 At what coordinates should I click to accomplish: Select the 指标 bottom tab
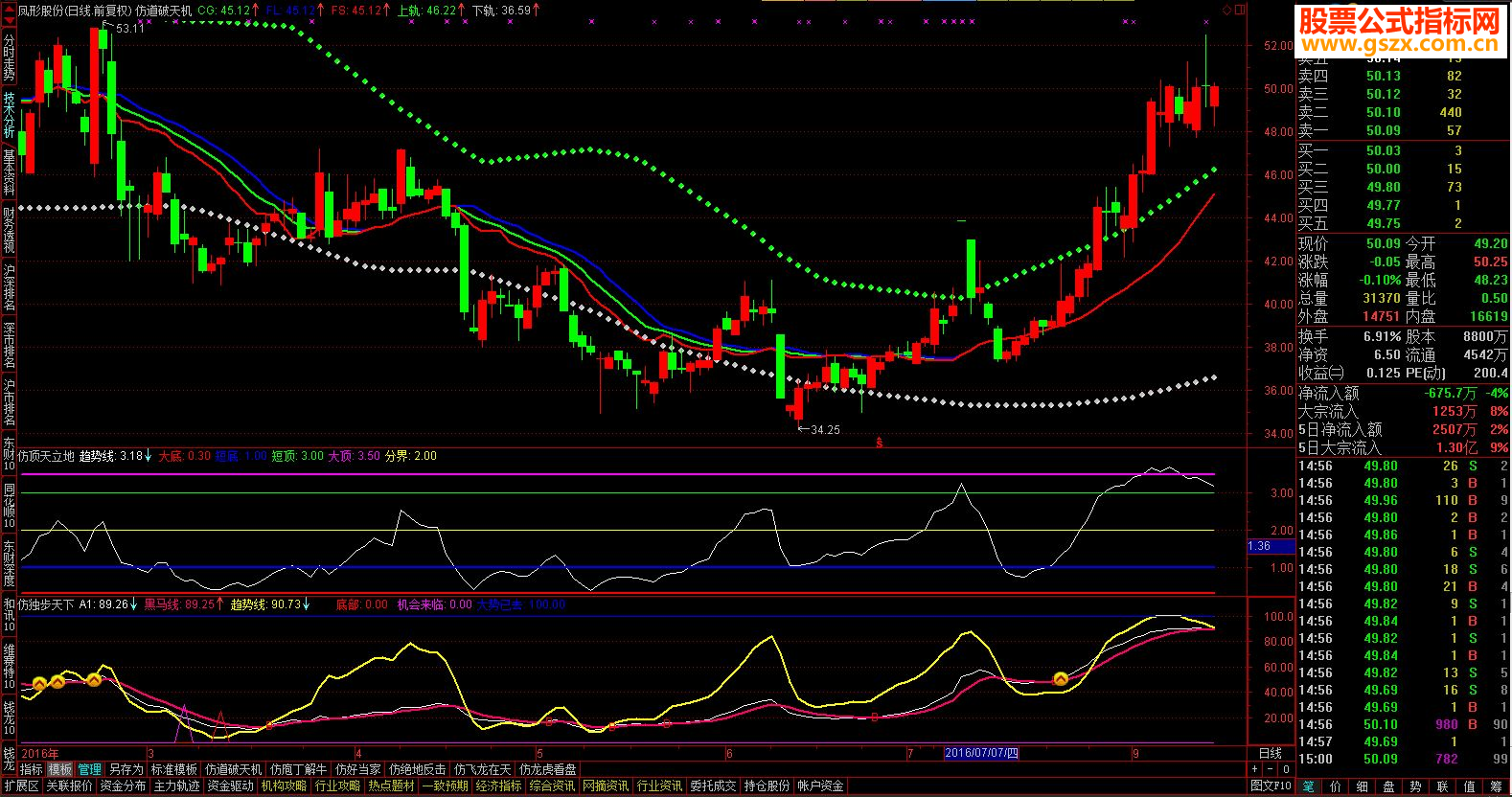click(32, 769)
